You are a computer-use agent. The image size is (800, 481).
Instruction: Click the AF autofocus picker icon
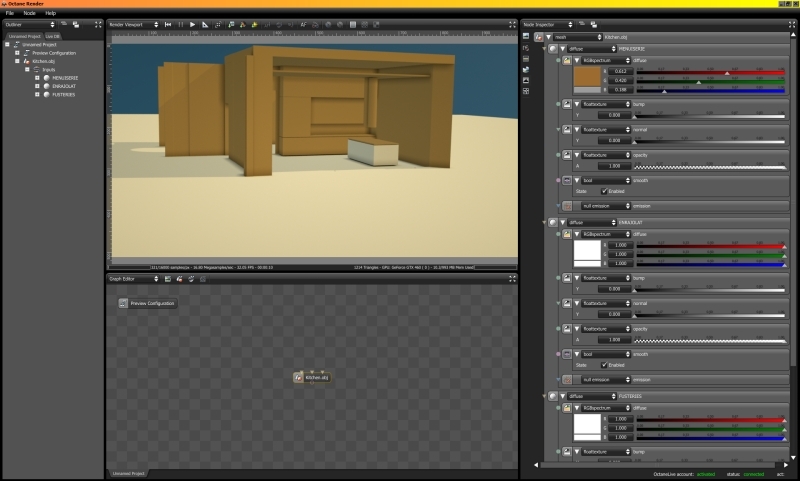(x=303, y=24)
